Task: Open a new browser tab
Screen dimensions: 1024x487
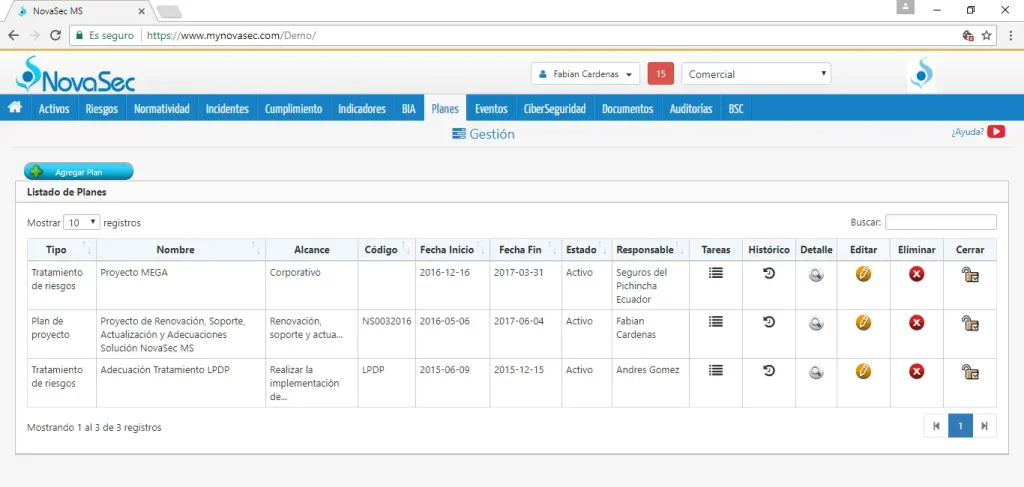Action: coord(170,11)
